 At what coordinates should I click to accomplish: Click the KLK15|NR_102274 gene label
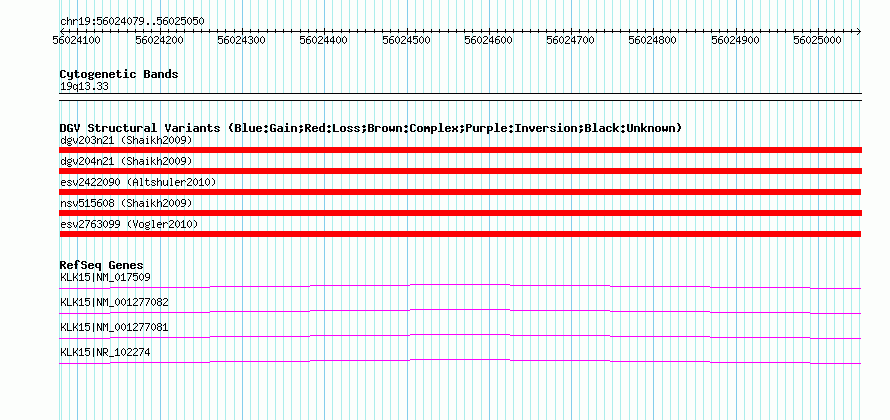(x=106, y=352)
